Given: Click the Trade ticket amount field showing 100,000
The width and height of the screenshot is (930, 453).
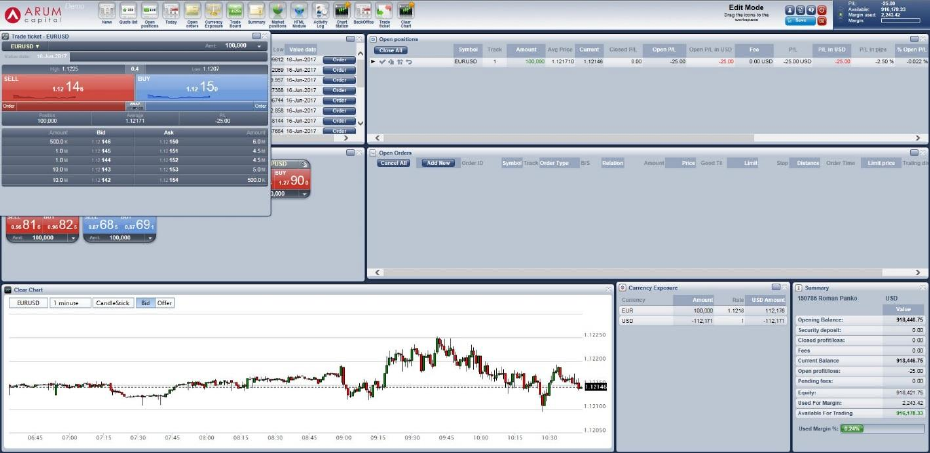Looking at the screenshot, I should (235, 46).
